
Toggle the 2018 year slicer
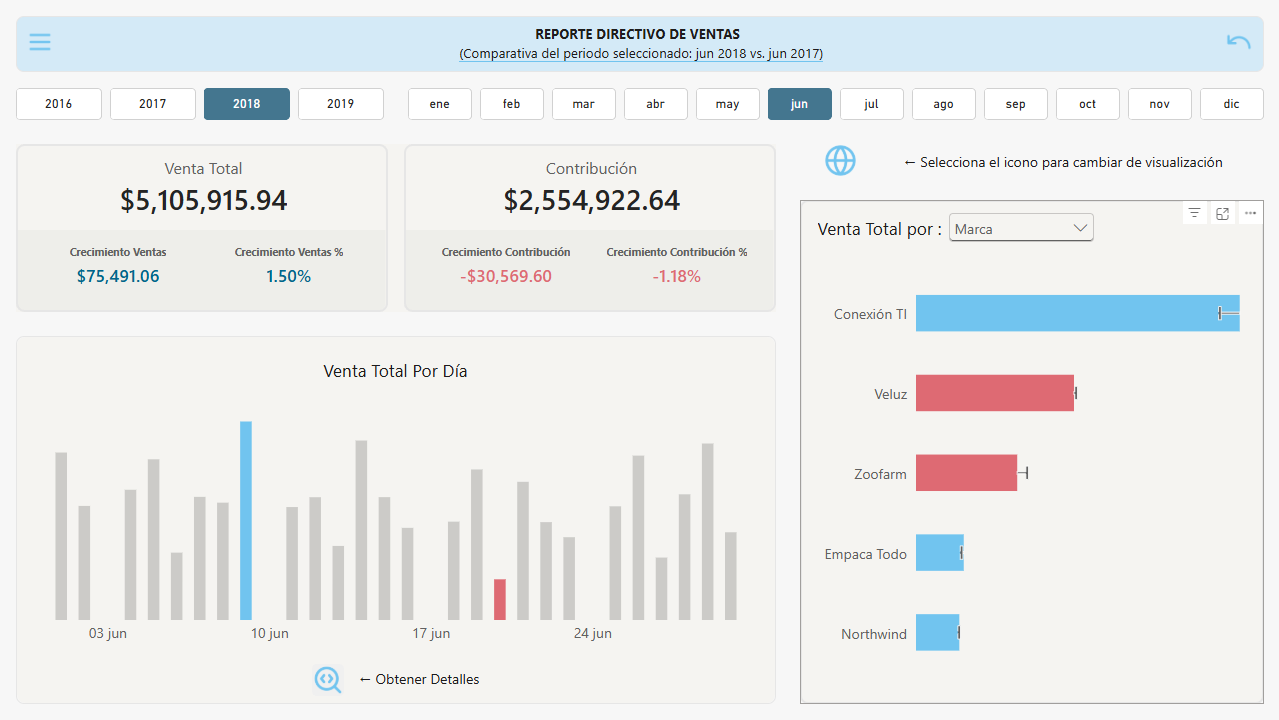coord(247,104)
